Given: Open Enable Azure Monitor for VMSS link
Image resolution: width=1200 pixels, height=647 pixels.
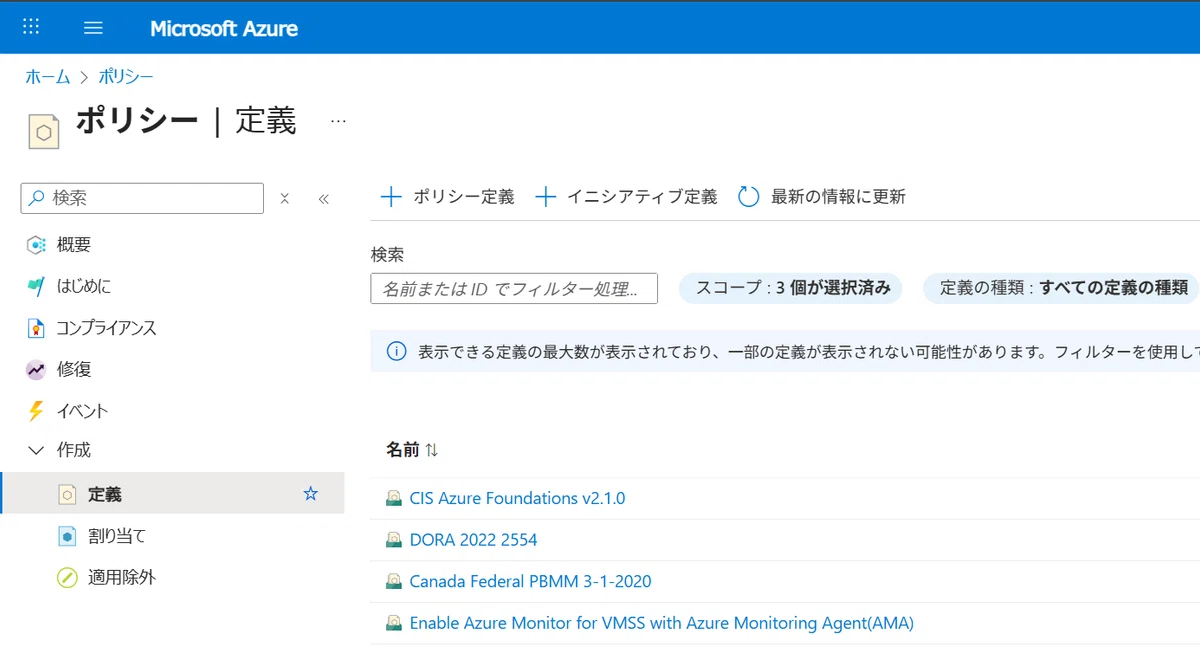Looking at the screenshot, I should [x=661, y=623].
